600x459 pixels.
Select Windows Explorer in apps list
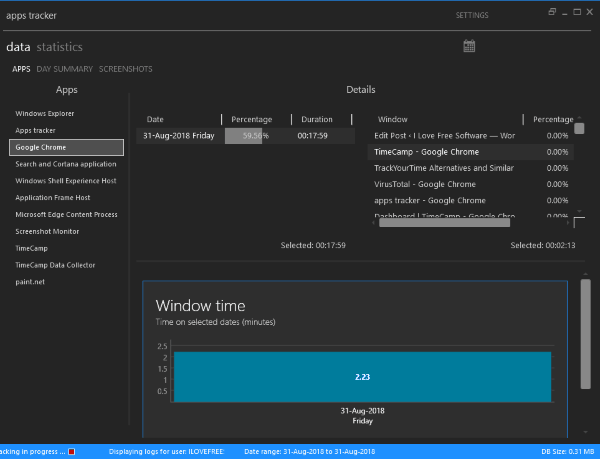pos(44,113)
